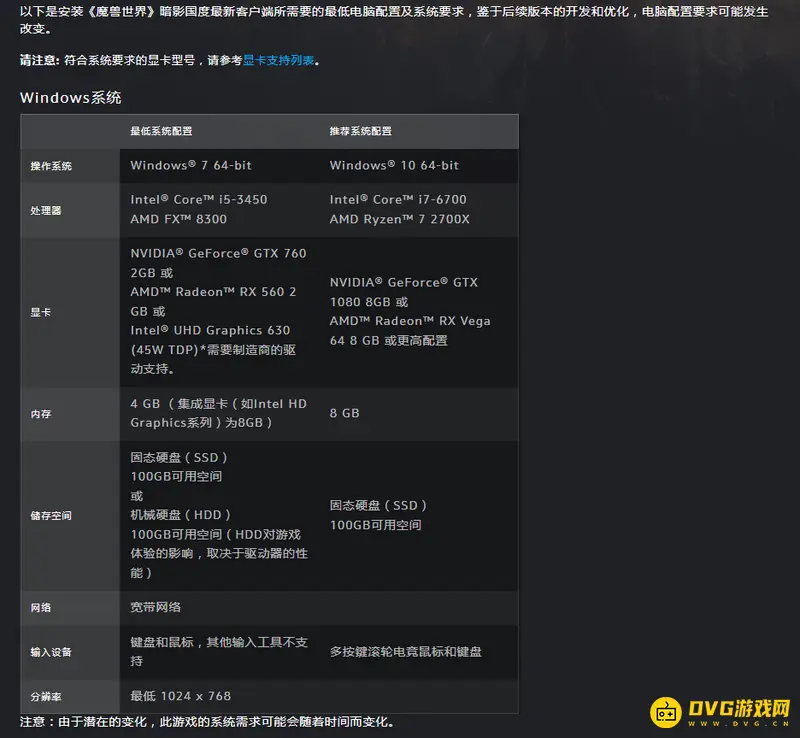
Task: Select the Intel Core i7-6700 text
Action: click(x=398, y=200)
